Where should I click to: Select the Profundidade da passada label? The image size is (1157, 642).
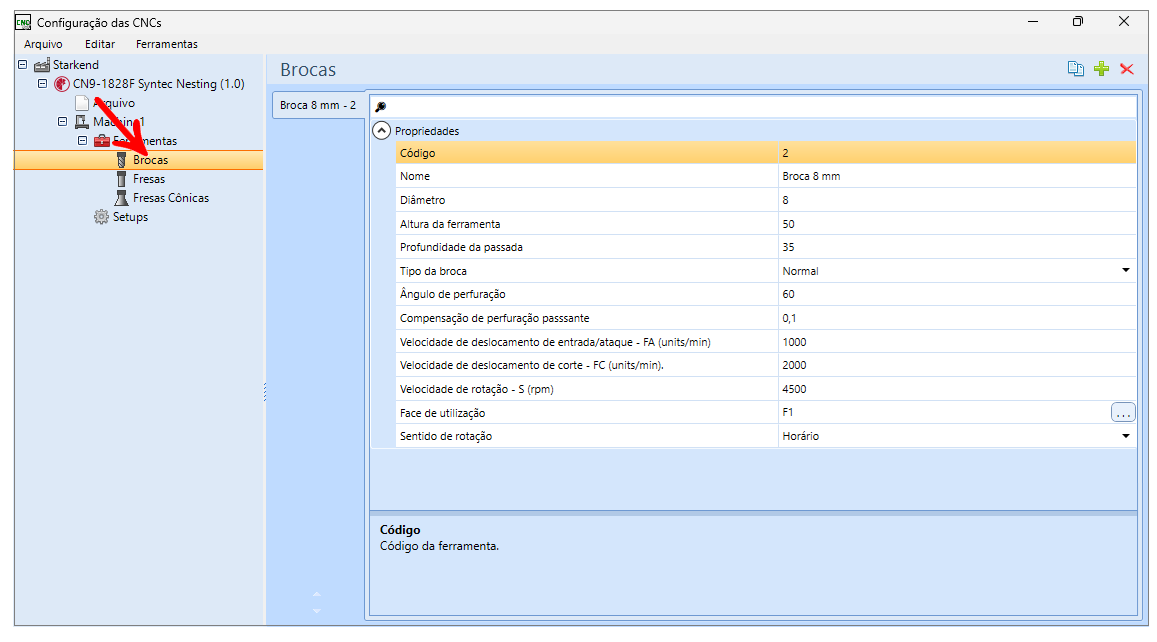pos(461,247)
